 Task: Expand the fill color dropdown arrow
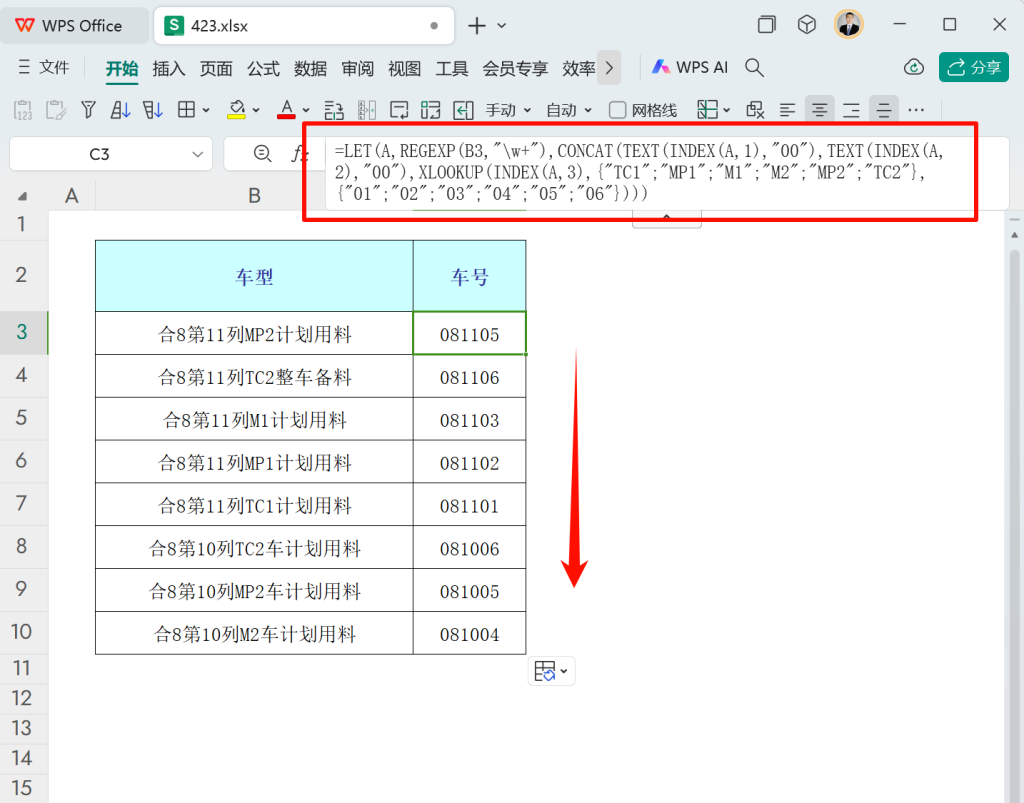tap(256, 110)
